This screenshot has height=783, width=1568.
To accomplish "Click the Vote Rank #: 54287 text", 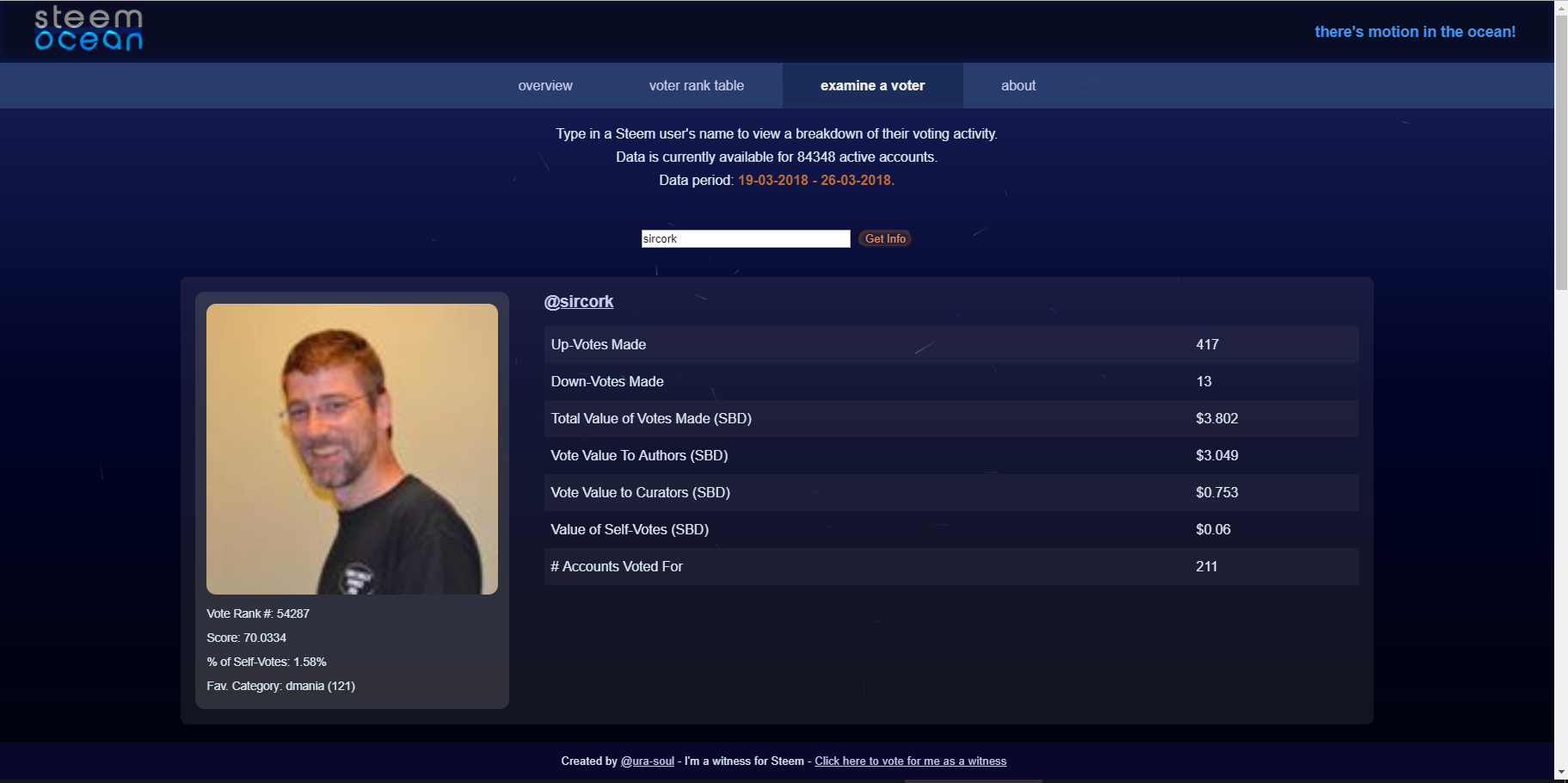I will coord(258,613).
